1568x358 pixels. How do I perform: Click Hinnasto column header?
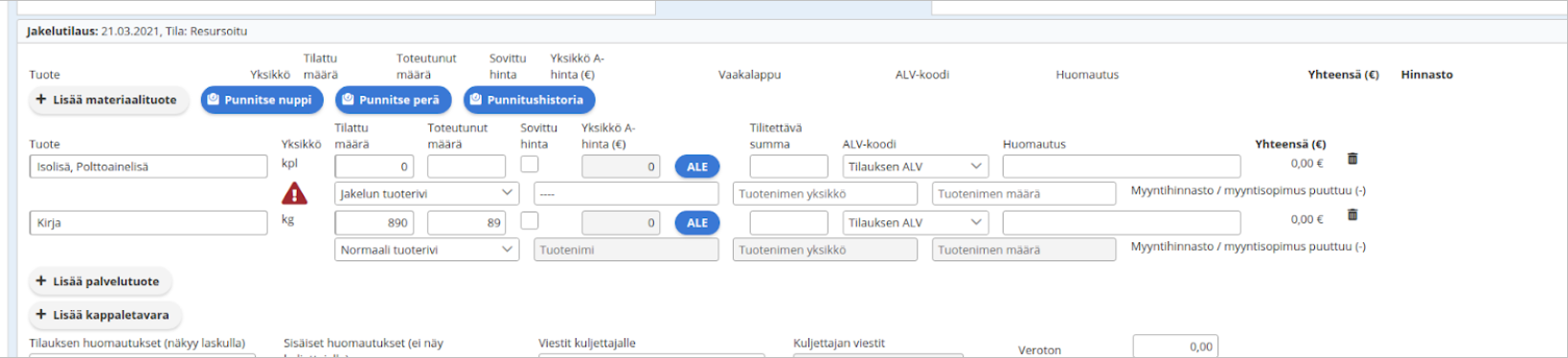tap(1426, 75)
